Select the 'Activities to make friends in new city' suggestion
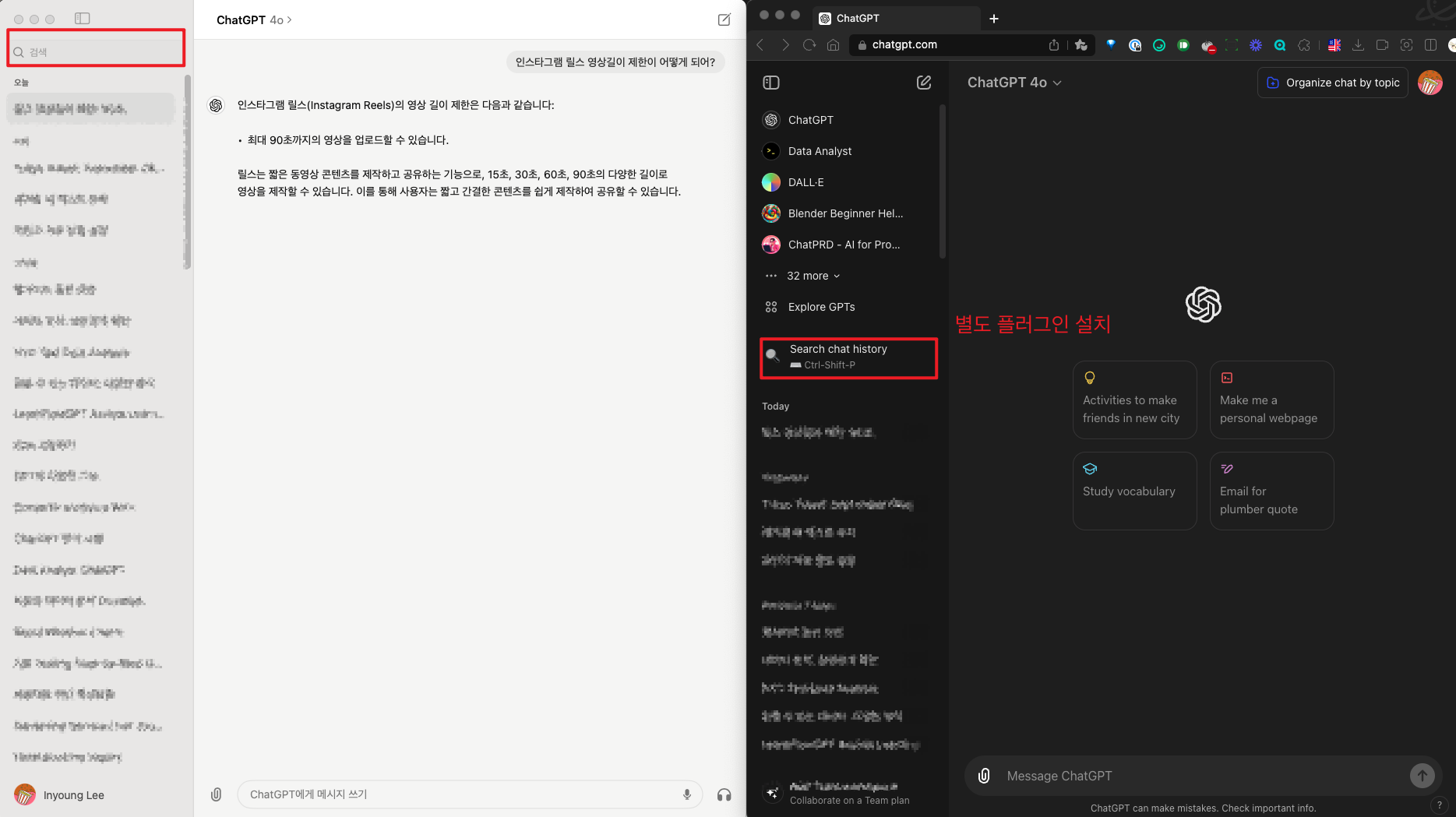The width and height of the screenshot is (1456, 817). [1134, 400]
